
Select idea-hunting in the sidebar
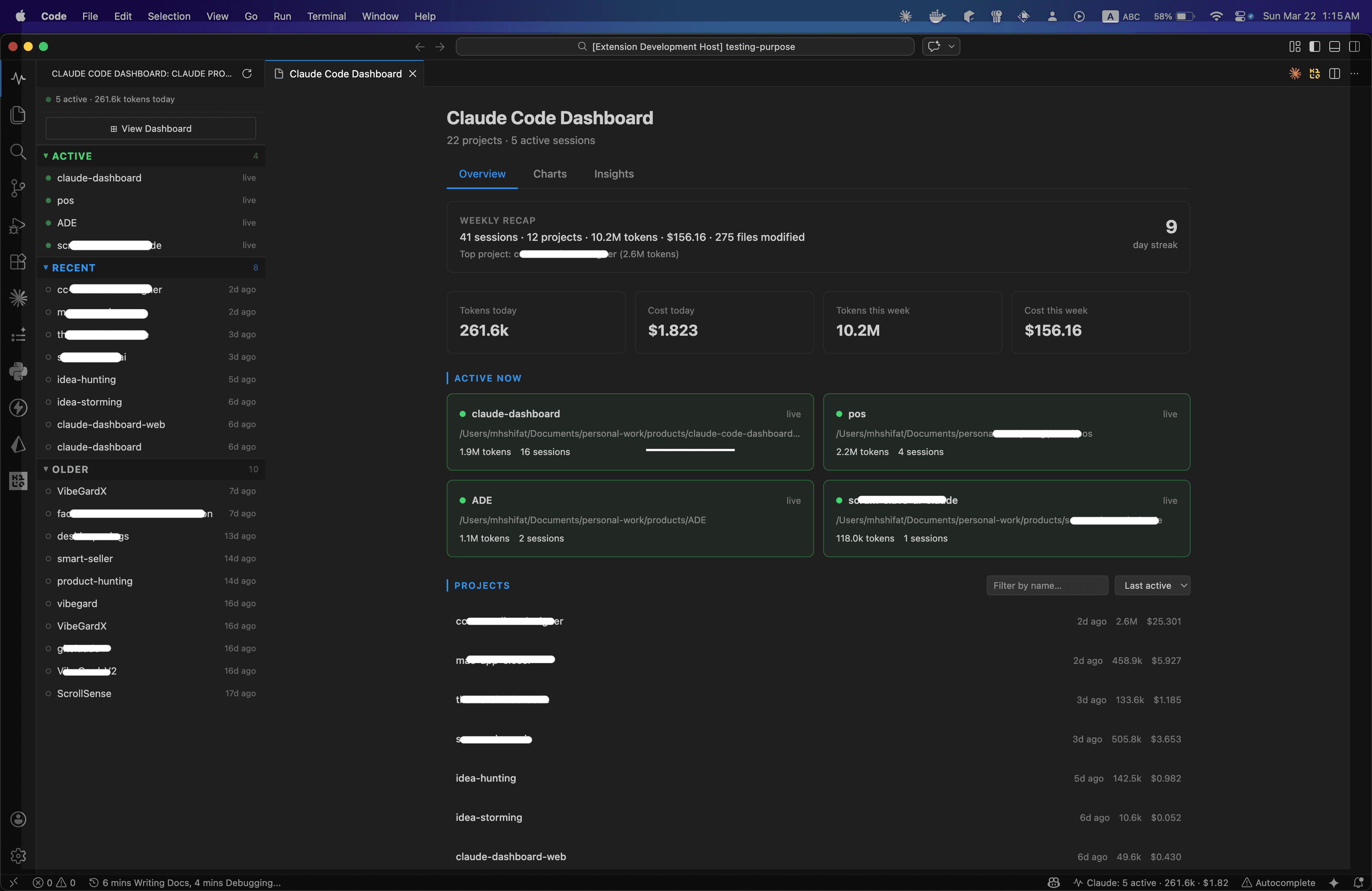[151, 379]
